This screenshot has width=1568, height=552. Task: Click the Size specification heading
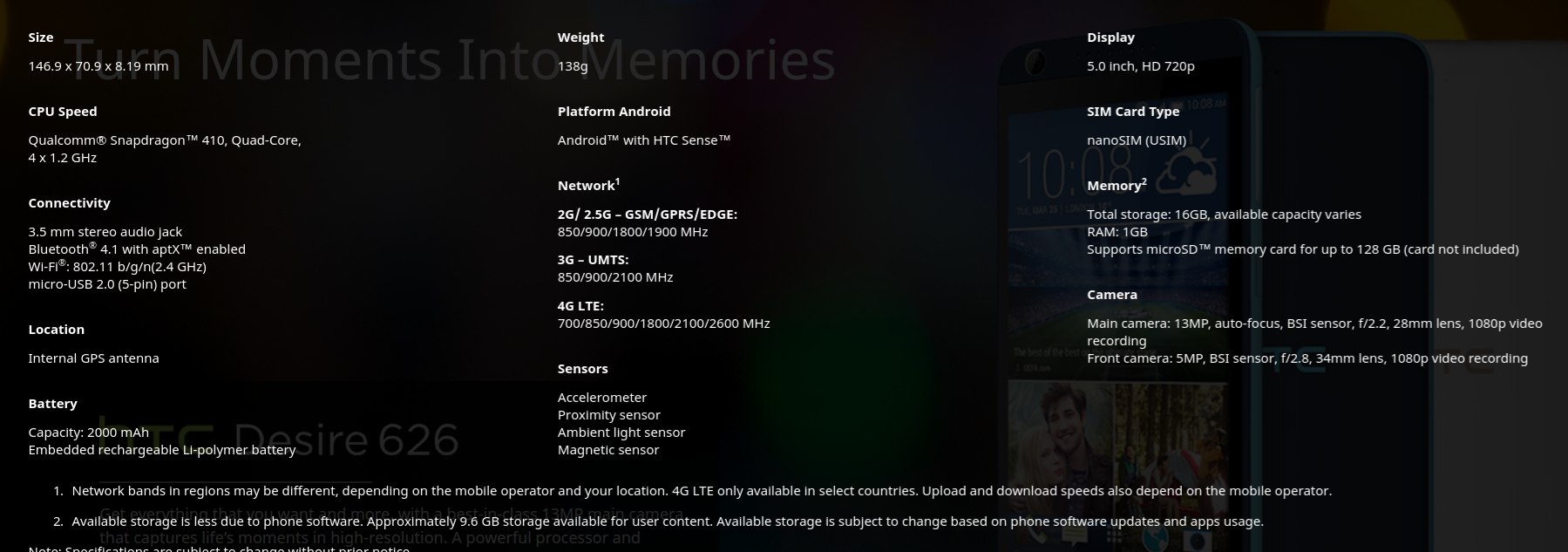[41, 37]
